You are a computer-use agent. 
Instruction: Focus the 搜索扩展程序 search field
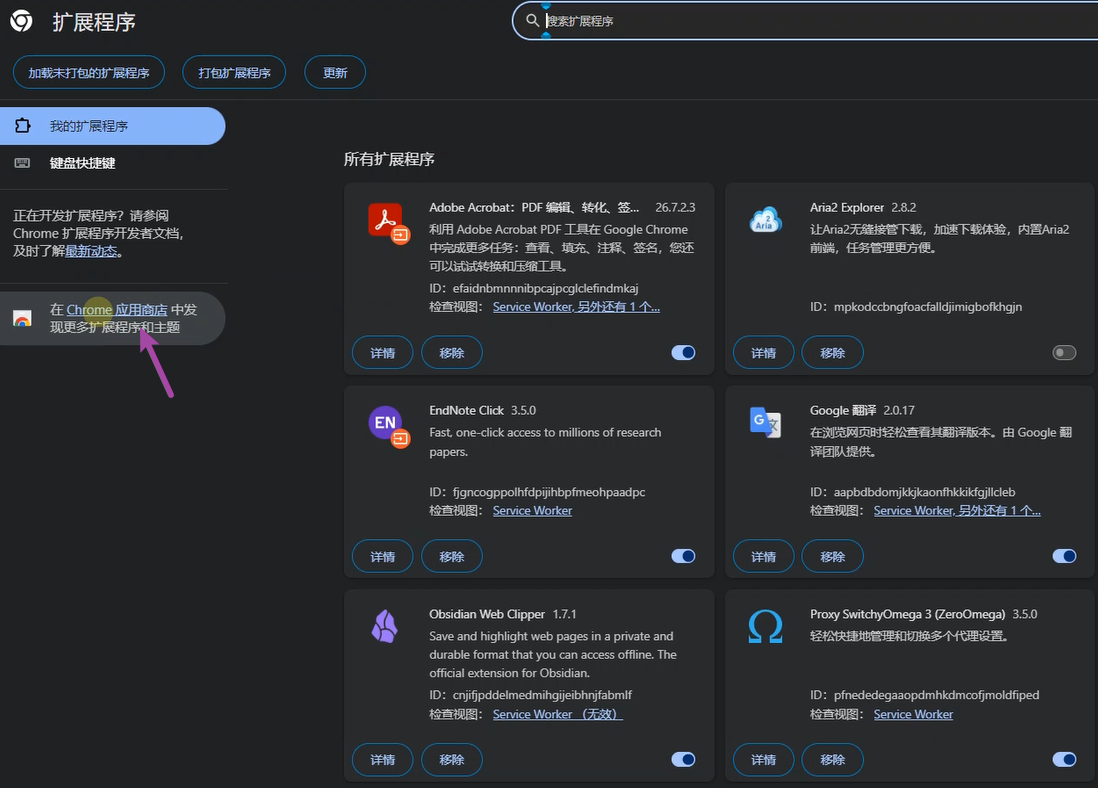[x=805, y=20]
